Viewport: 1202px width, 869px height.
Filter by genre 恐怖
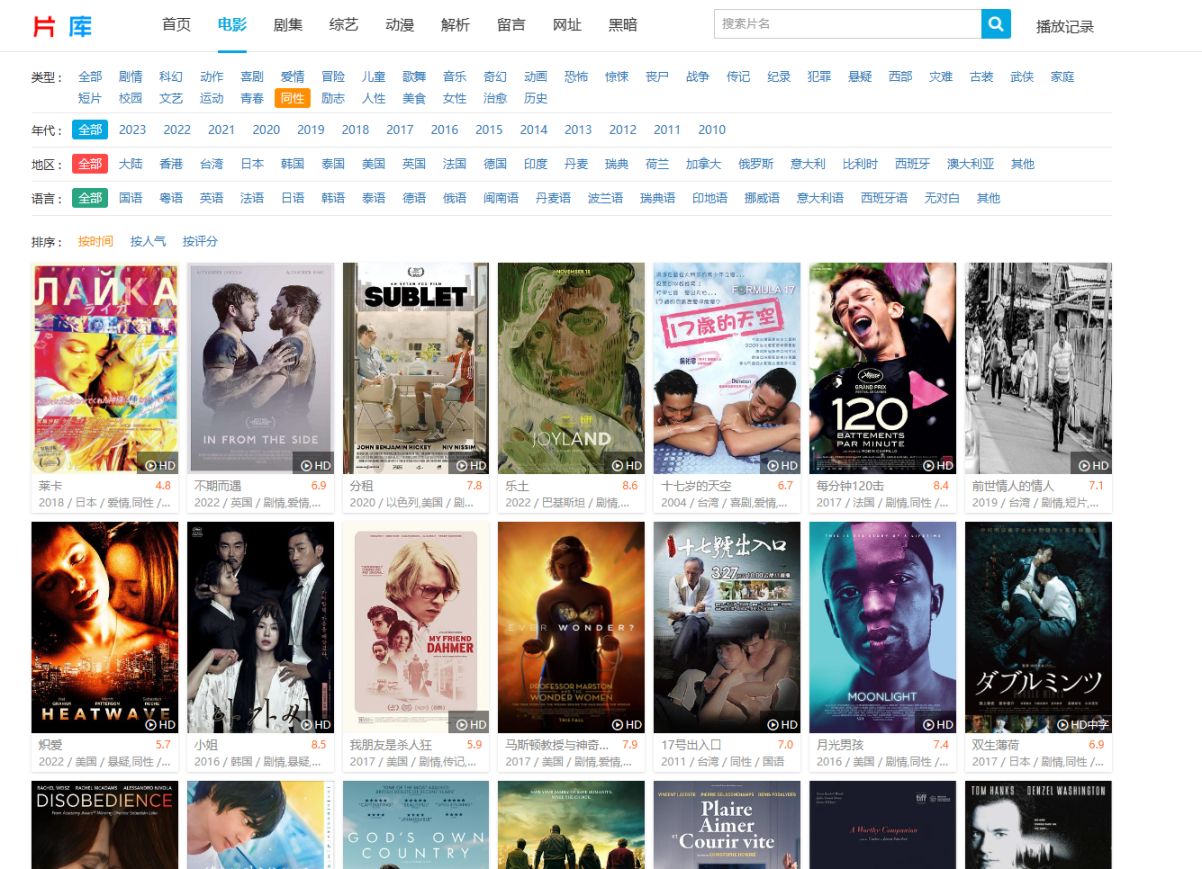[576, 77]
